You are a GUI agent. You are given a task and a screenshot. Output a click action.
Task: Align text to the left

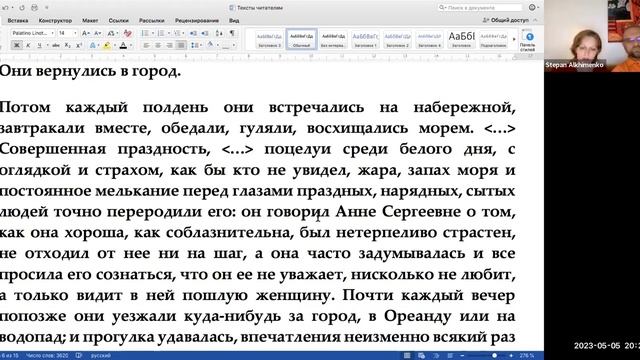coord(146,45)
